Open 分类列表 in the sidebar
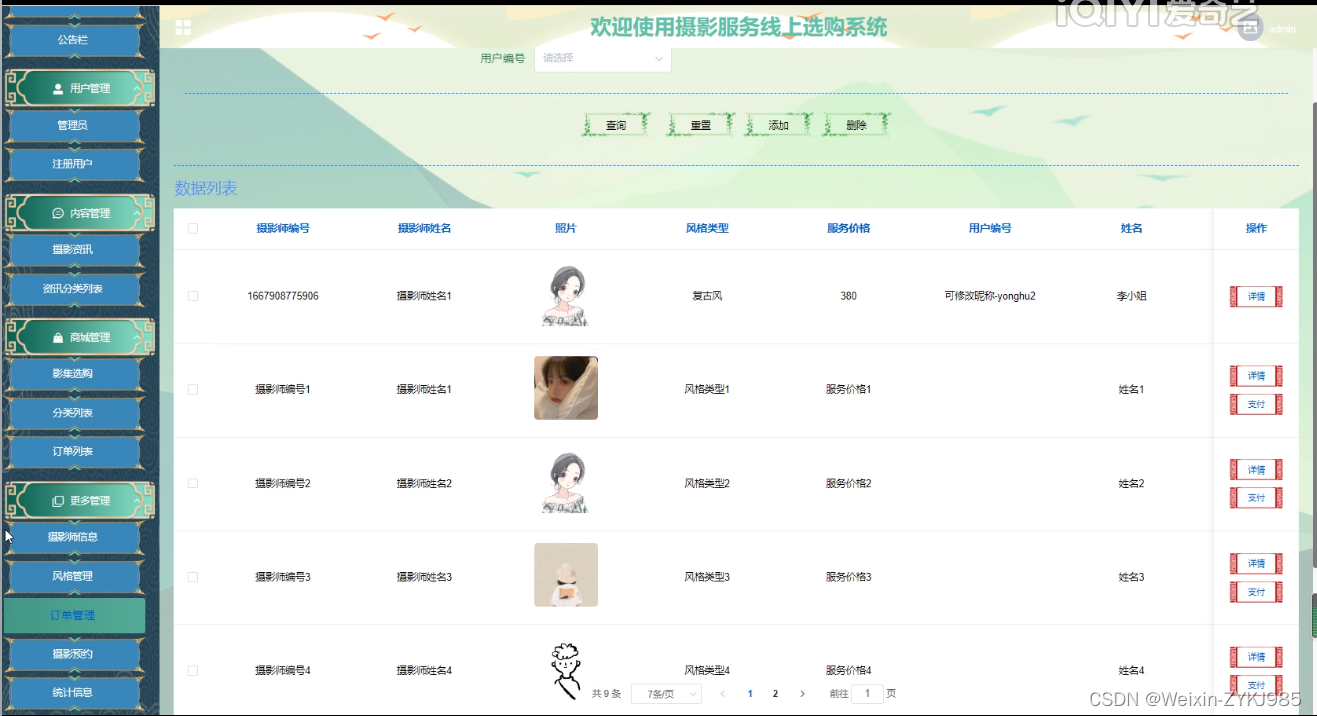Image resolution: width=1317 pixels, height=716 pixels. click(x=72, y=412)
